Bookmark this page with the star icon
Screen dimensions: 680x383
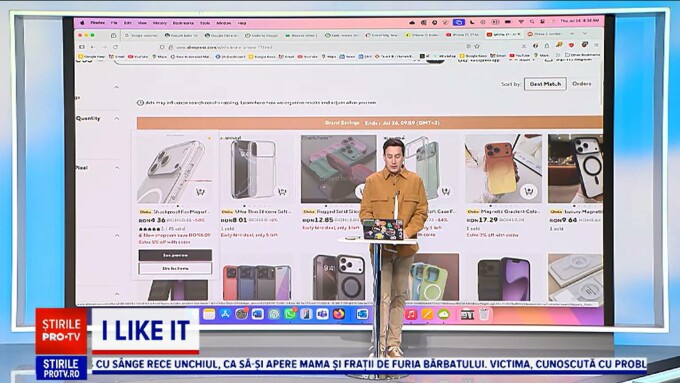[477, 46]
